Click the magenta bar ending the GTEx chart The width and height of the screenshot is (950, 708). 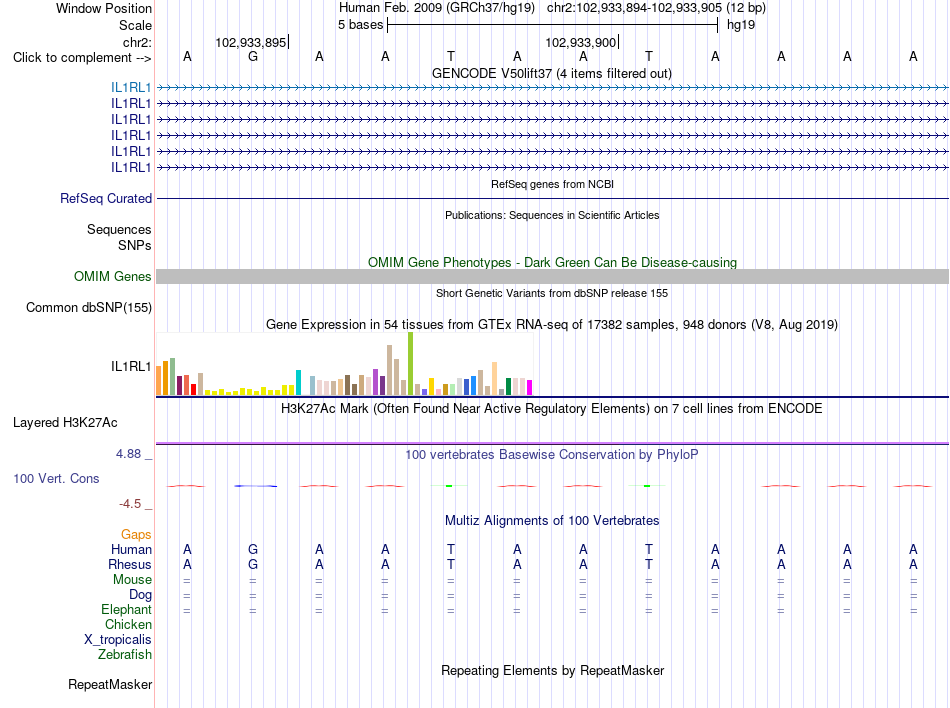[x=530, y=388]
